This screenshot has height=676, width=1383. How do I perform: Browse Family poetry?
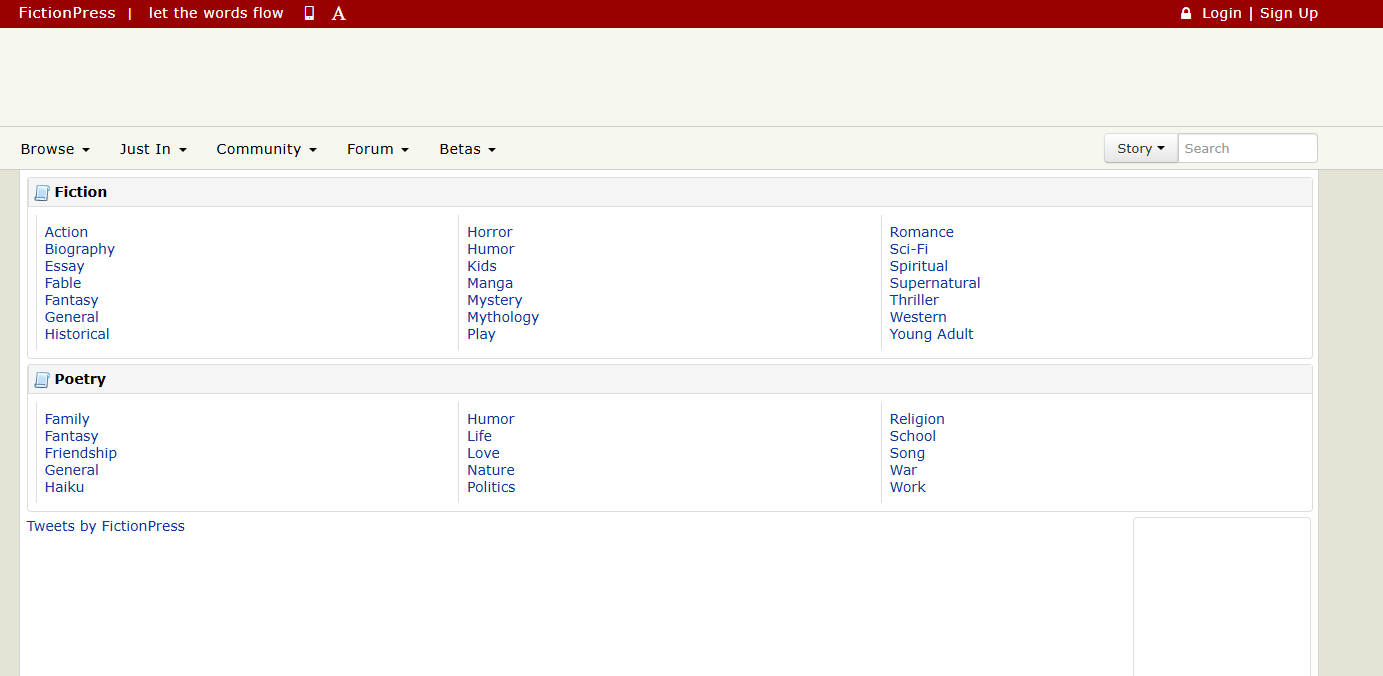pyautogui.click(x=66, y=419)
